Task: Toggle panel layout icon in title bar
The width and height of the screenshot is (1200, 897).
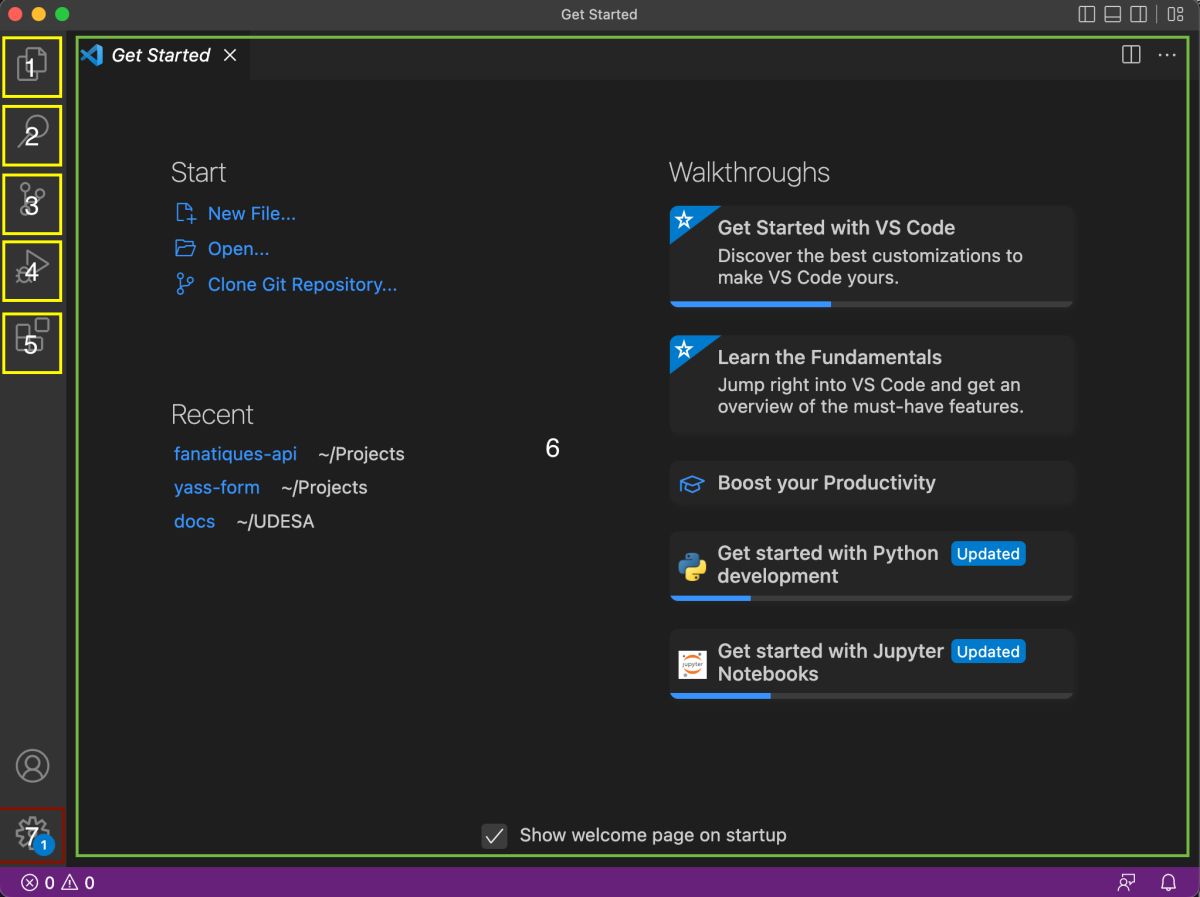Action: 1113,14
